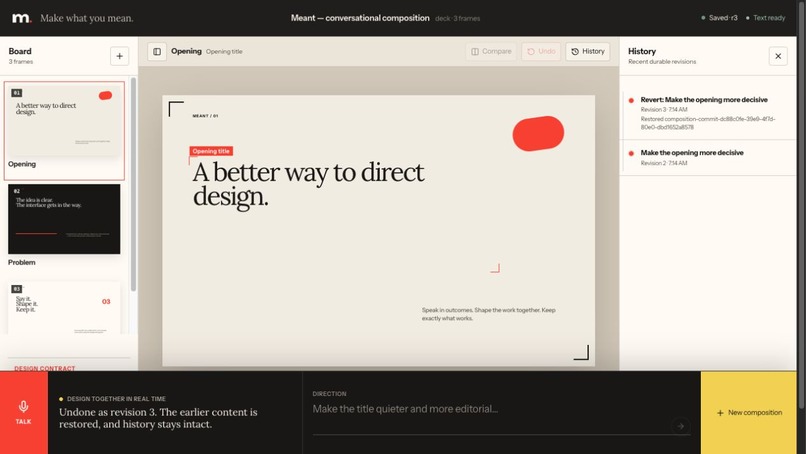Click the 'Text ready' status indicator
This screenshot has width=806, height=454.
[765, 18]
